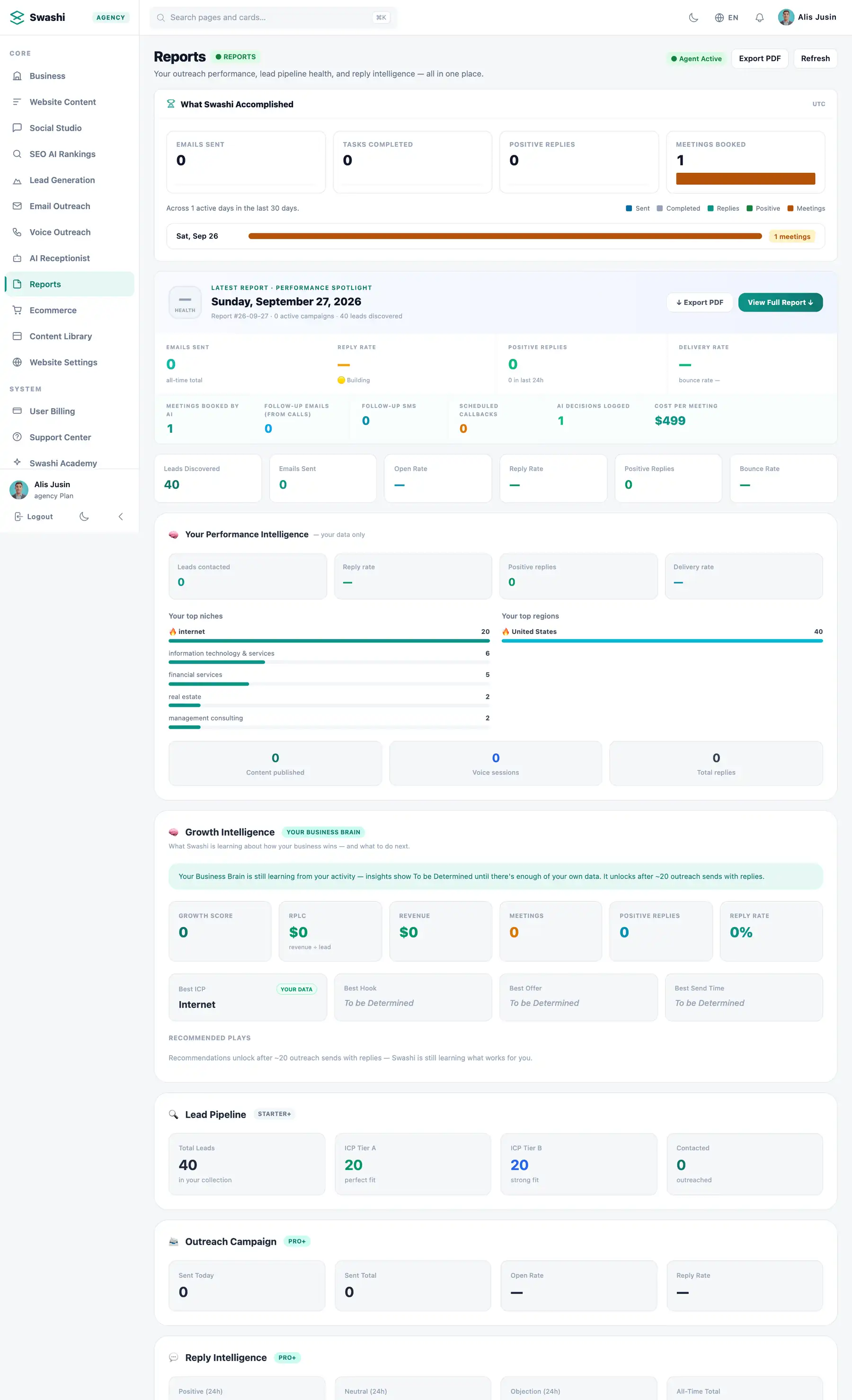The width and height of the screenshot is (852, 1400).
Task: Click Export PDF in the latest report card
Action: click(x=699, y=302)
